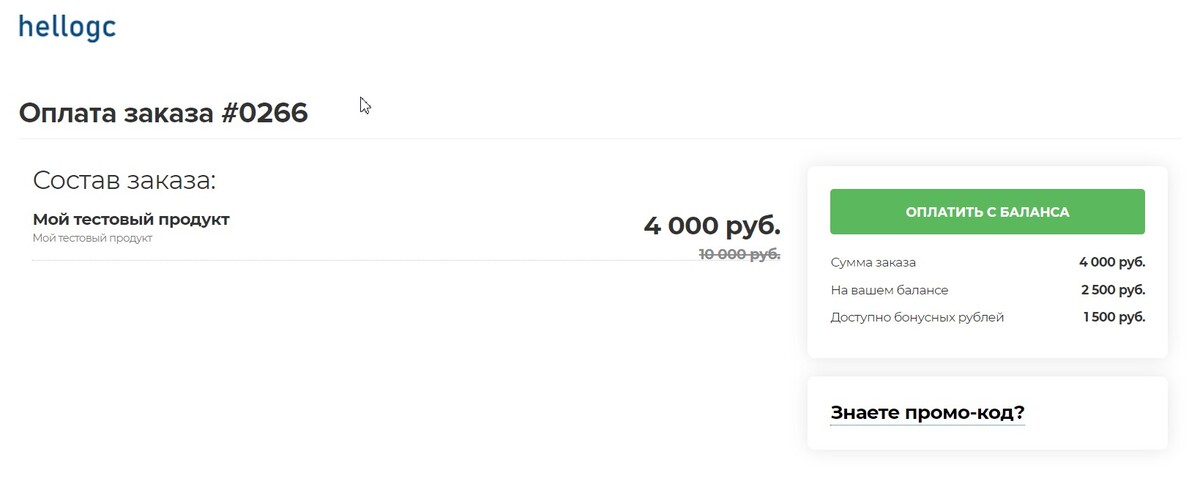This screenshot has width=1200, height=487.
Task: Pay the order with the green balance button
Action: tap(987, 212)
